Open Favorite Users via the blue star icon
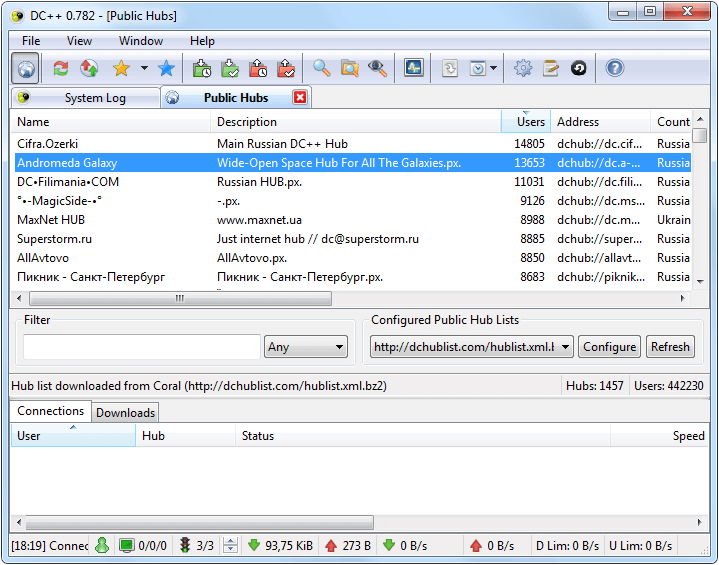The height and width of the screenshot is (565, 719). [166, 69]
